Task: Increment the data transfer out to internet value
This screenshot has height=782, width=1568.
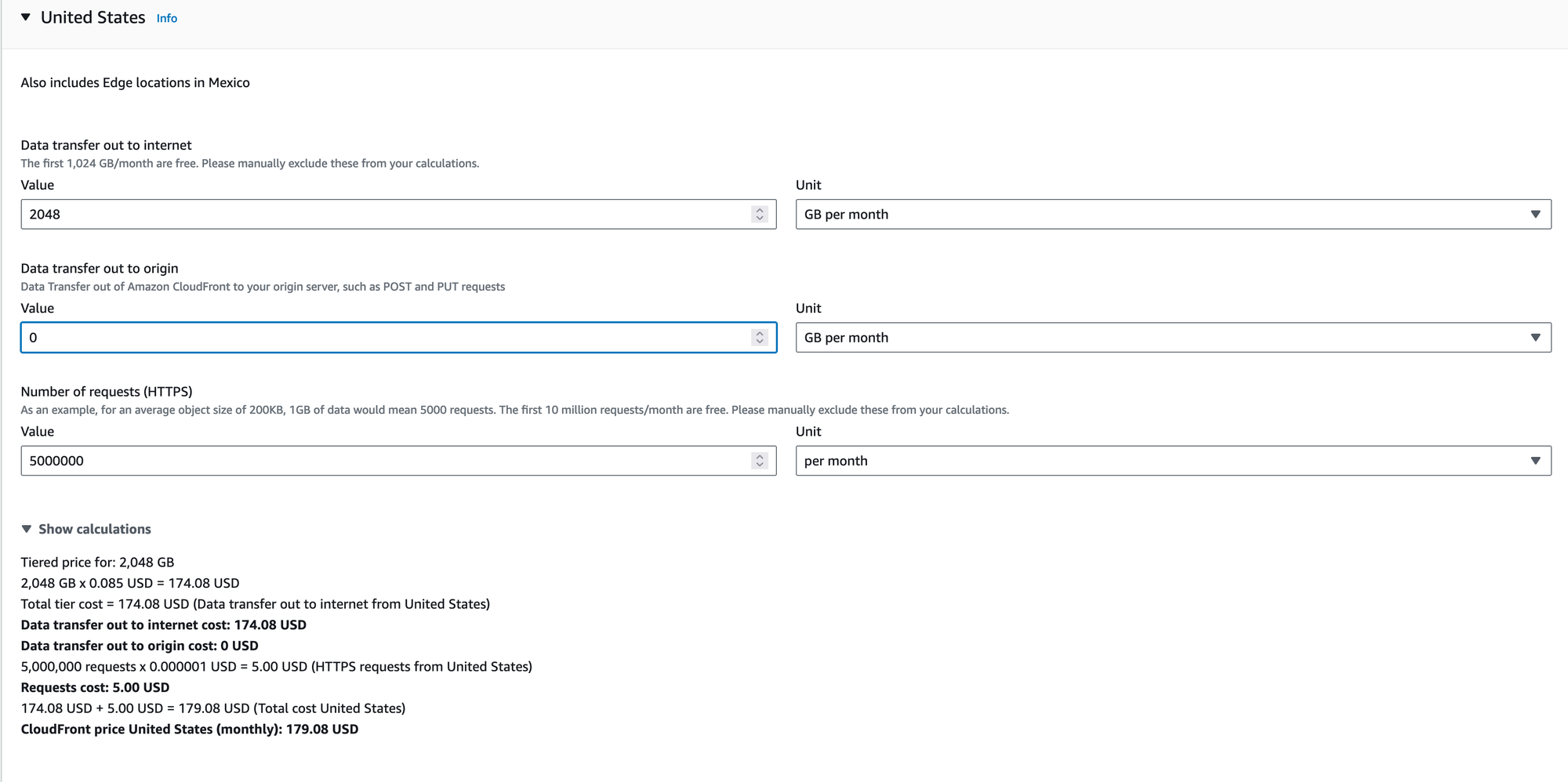Action: pos(759,210)
